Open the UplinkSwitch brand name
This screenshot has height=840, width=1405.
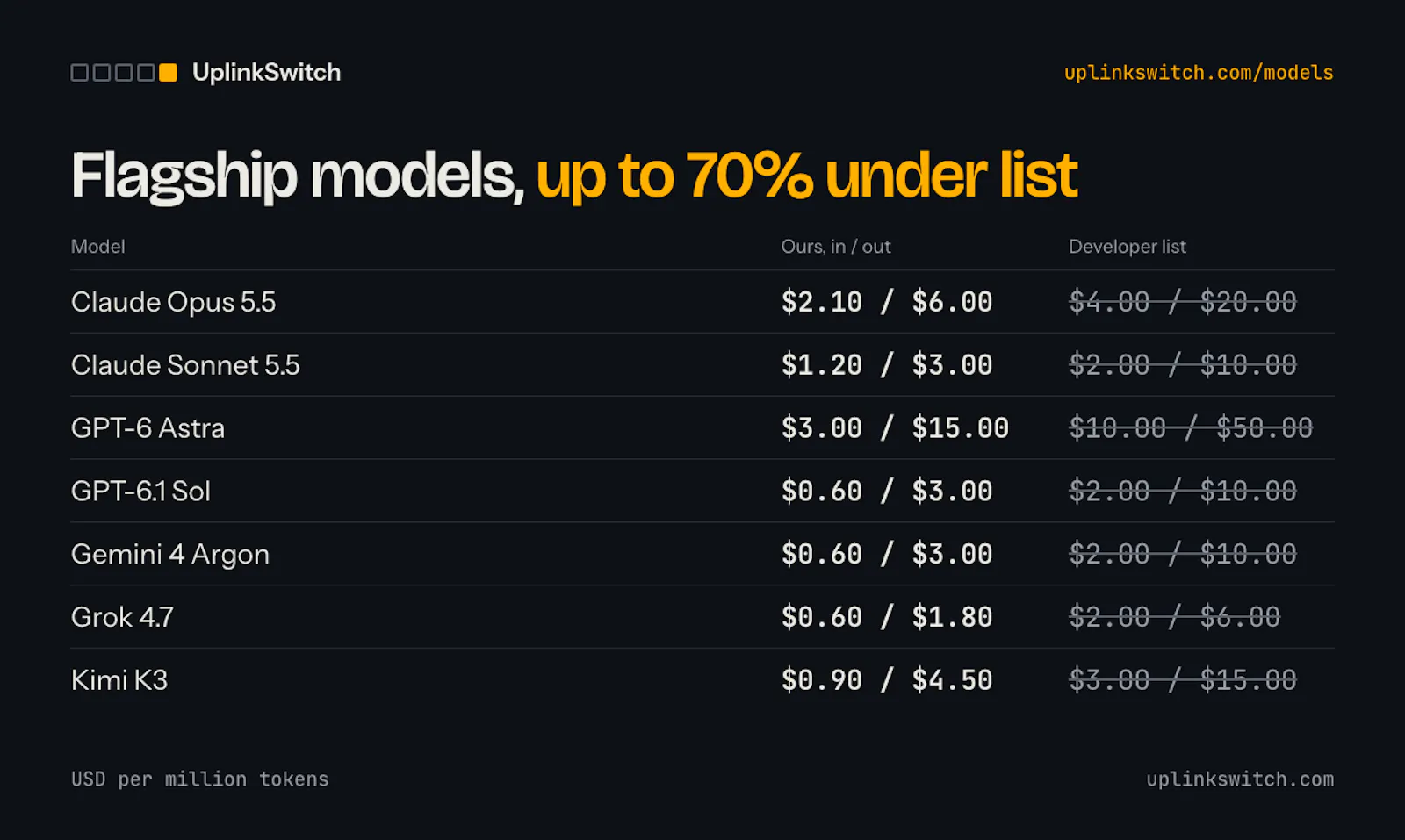tap(266, 72)
